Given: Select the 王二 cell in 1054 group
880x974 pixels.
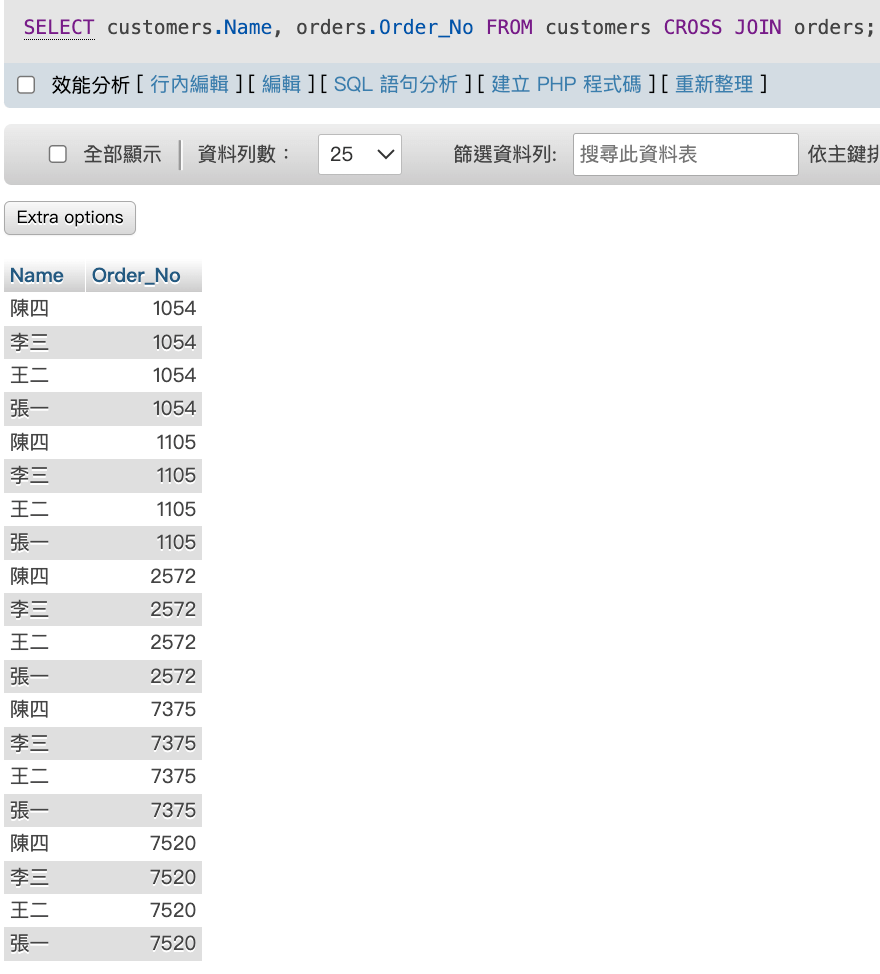Looking at the screenshot, I should click(30, 376).
